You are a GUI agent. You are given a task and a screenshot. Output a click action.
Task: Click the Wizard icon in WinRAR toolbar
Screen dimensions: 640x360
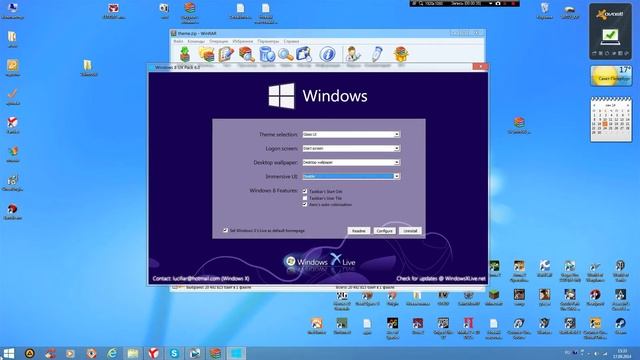(304, 54)
